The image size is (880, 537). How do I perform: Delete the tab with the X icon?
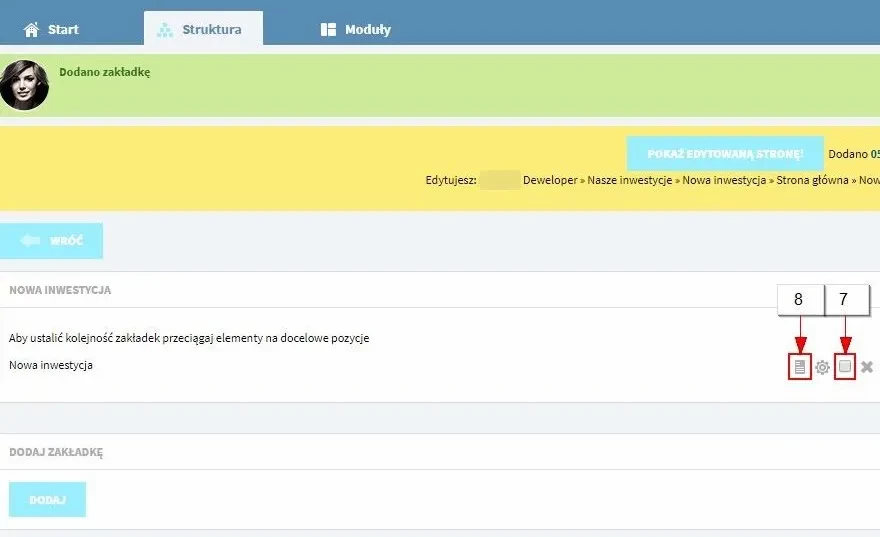click(867, 367)
